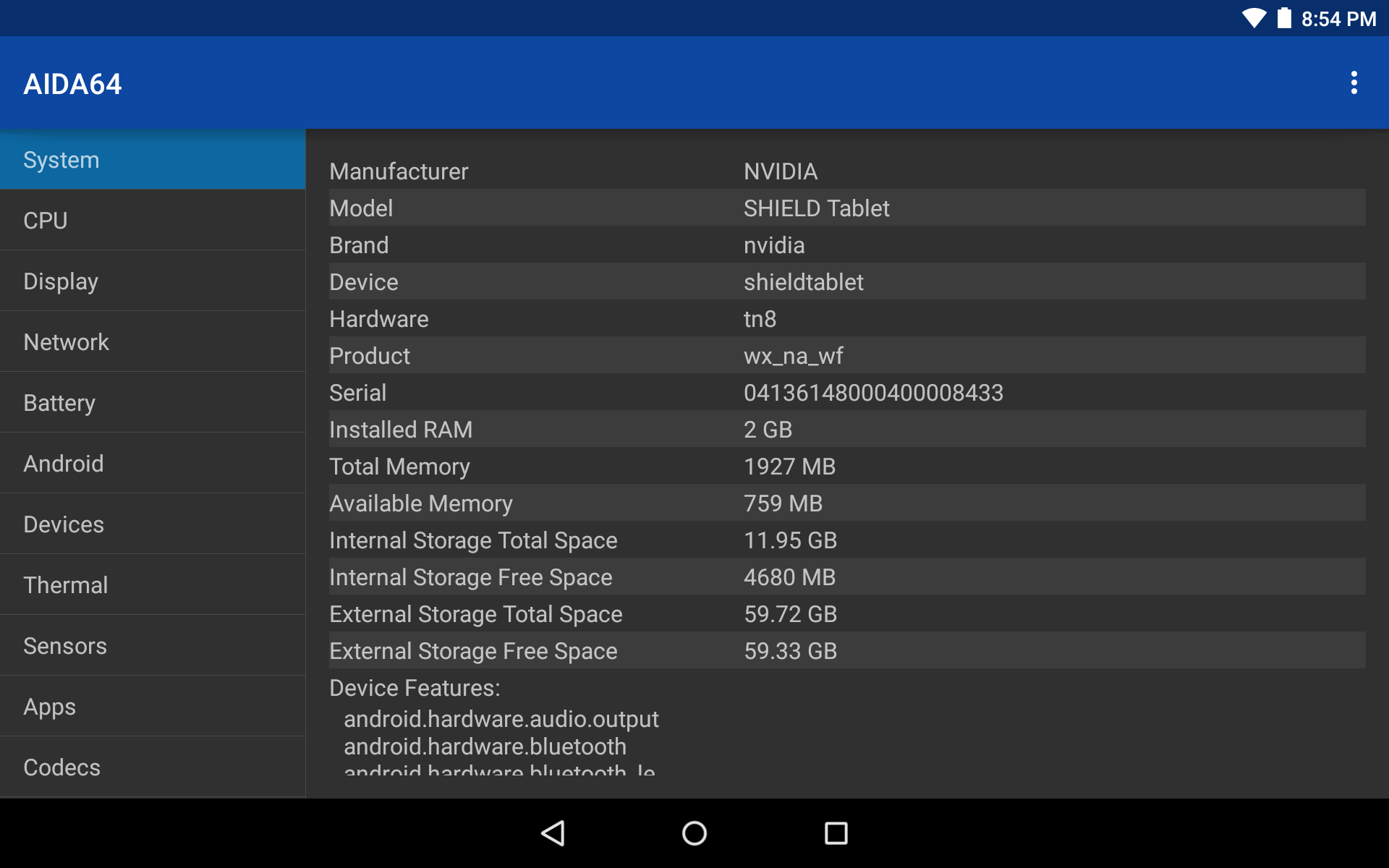Select the nvidia brand value

(x=774, y=245)
